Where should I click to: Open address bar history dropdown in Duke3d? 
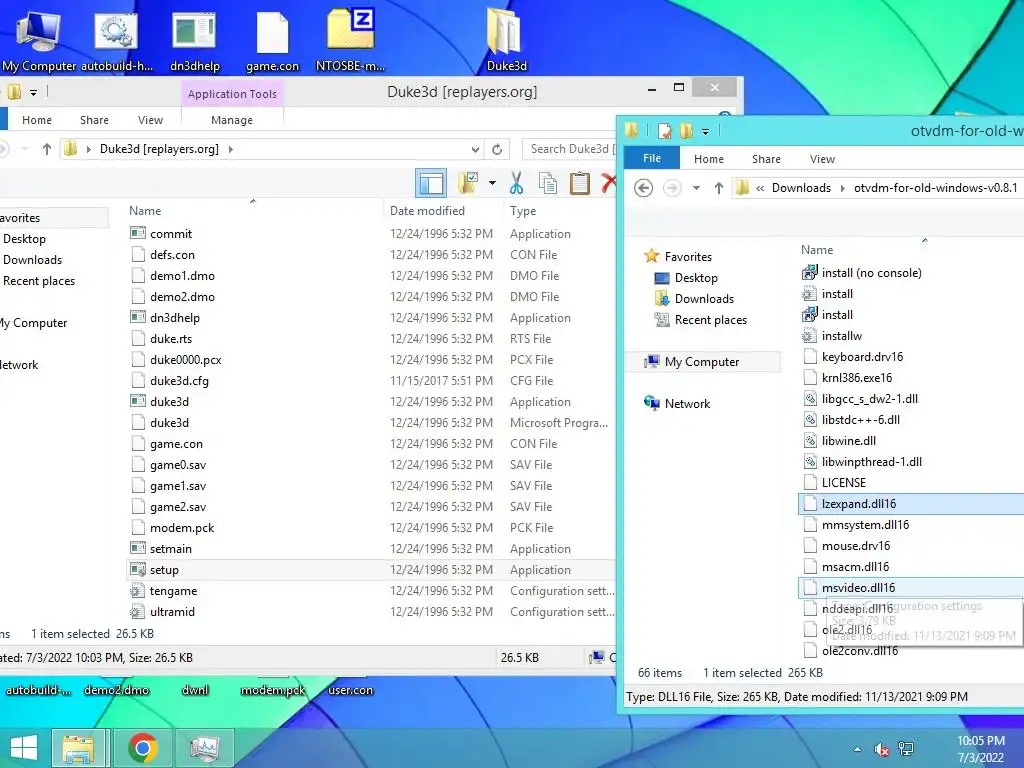(x=475, y=150)
